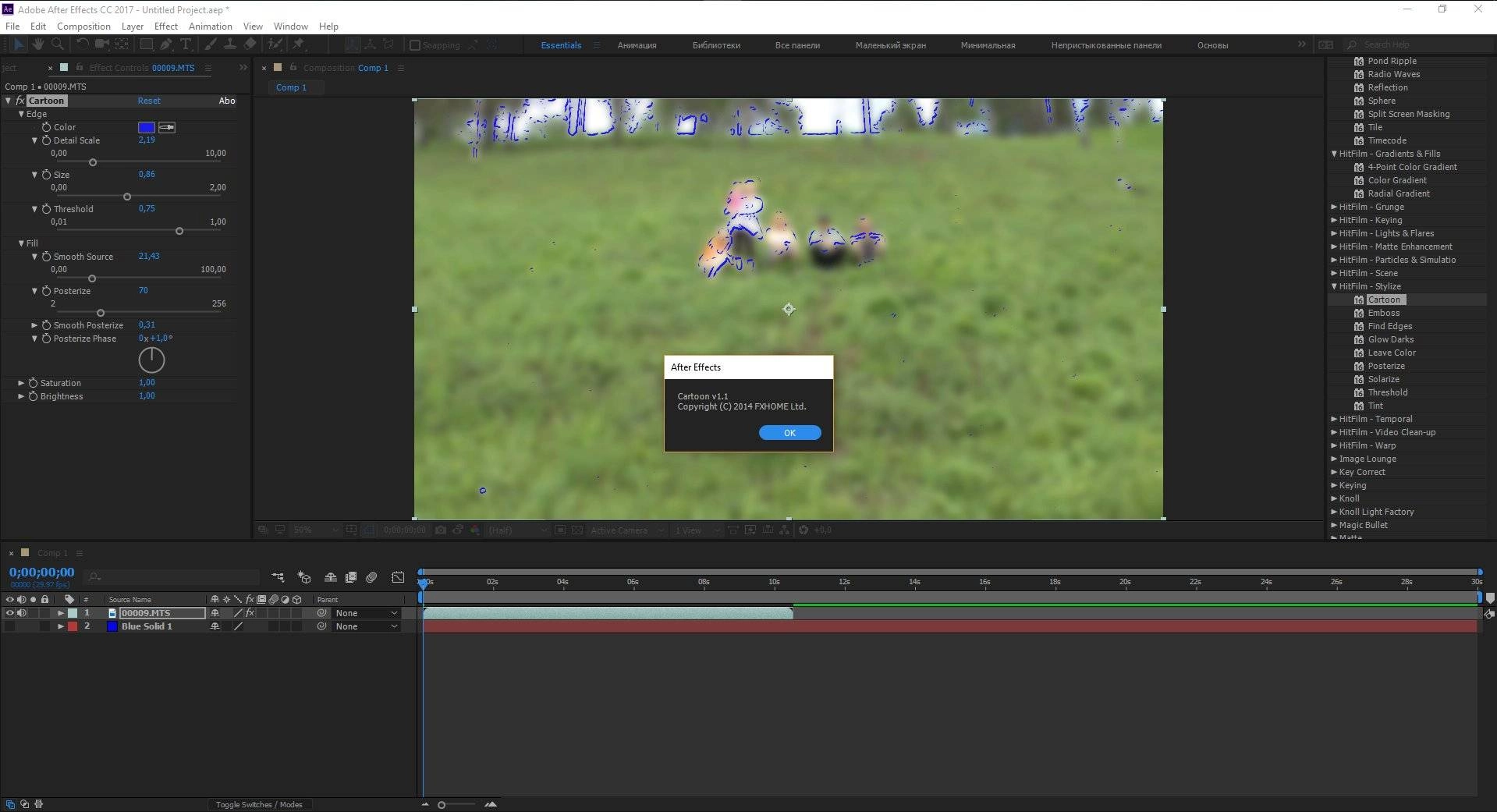Screen dimensions: 1497x812
Task: Open the Composition Mini-Flowchart in timeline
Action: pyautogui.click(x=278, y=577)
